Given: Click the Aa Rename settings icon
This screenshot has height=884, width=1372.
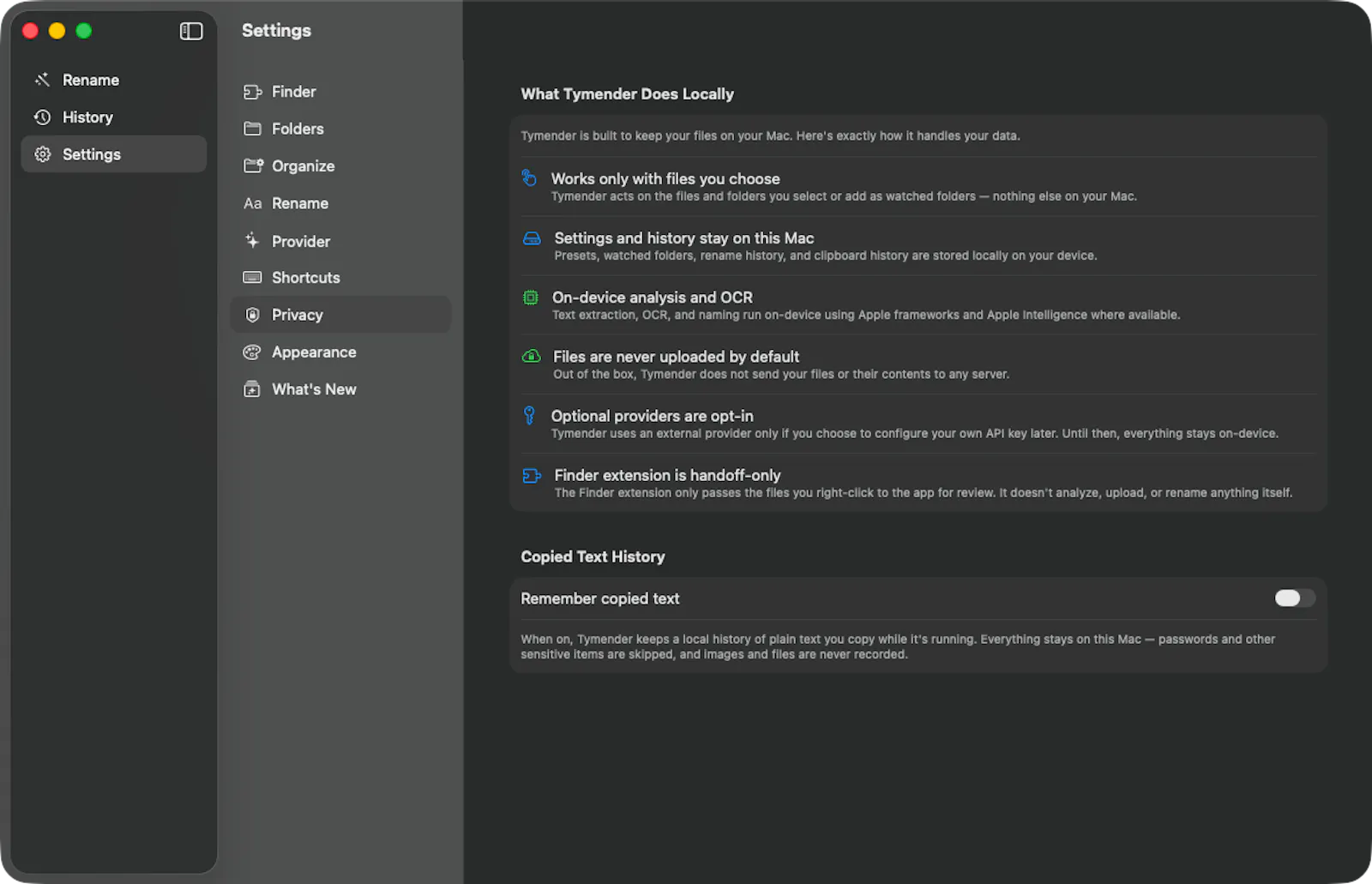Looking at the screenshot, I should coord(252,203).
